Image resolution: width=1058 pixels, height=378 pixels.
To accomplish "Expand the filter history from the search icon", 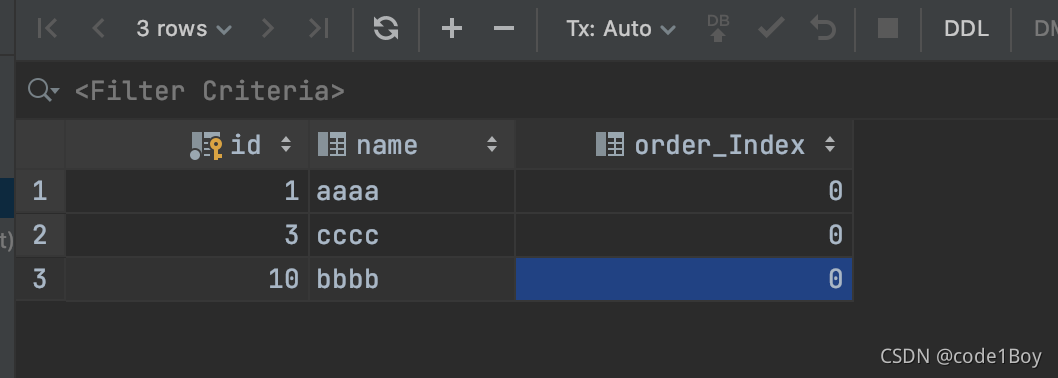I will click(x=44, y=90).
